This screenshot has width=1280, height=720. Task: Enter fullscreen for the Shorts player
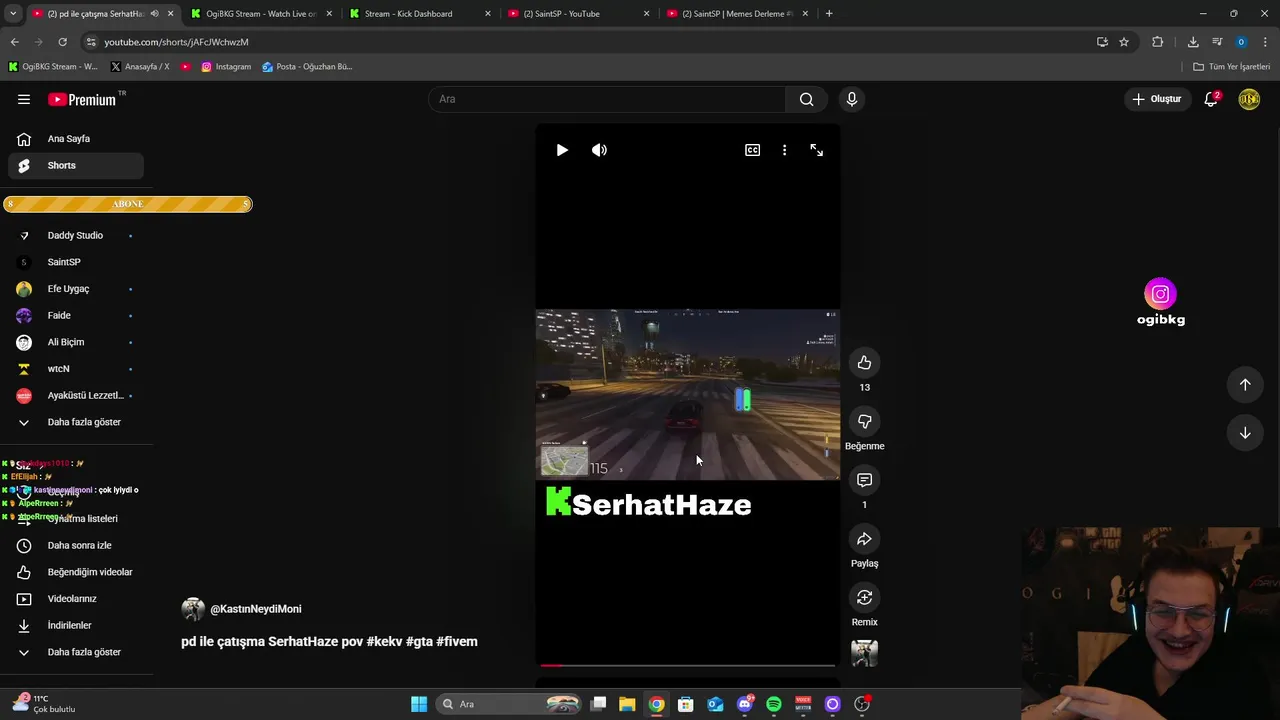[x=817, y=150]
